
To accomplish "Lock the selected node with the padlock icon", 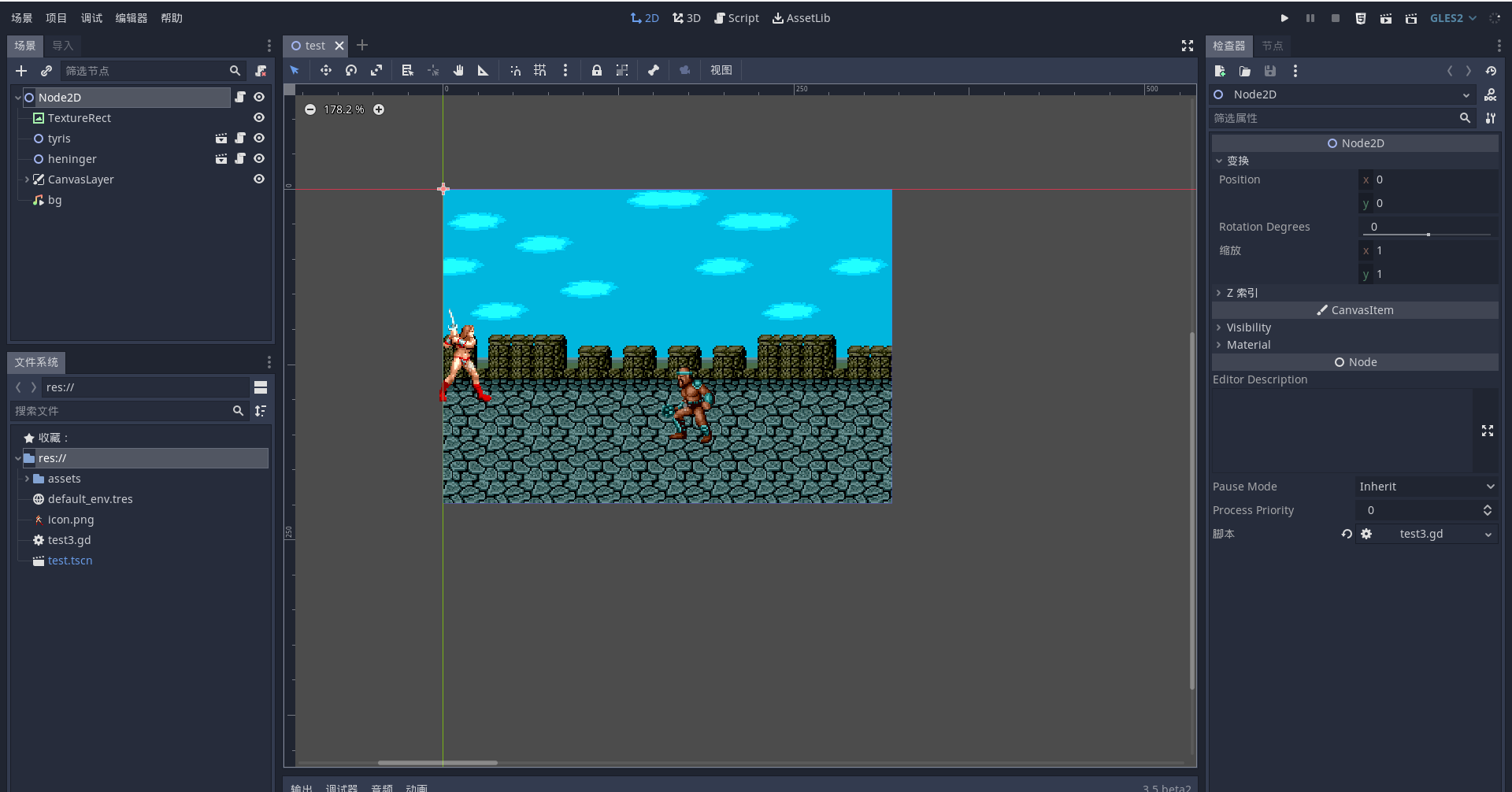I will tap(597, 70).
